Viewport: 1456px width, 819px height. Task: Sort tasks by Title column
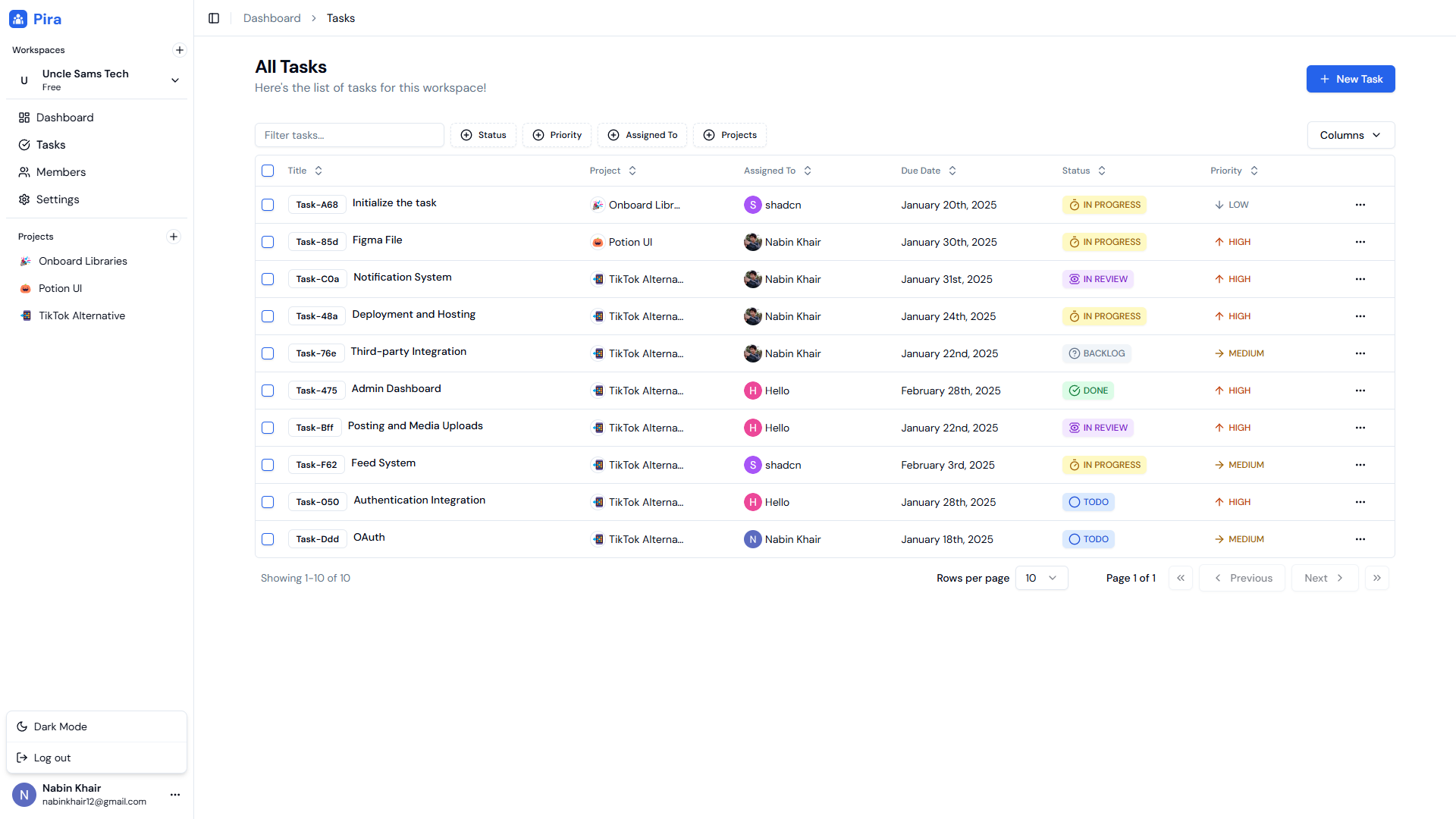click(305, 171)
